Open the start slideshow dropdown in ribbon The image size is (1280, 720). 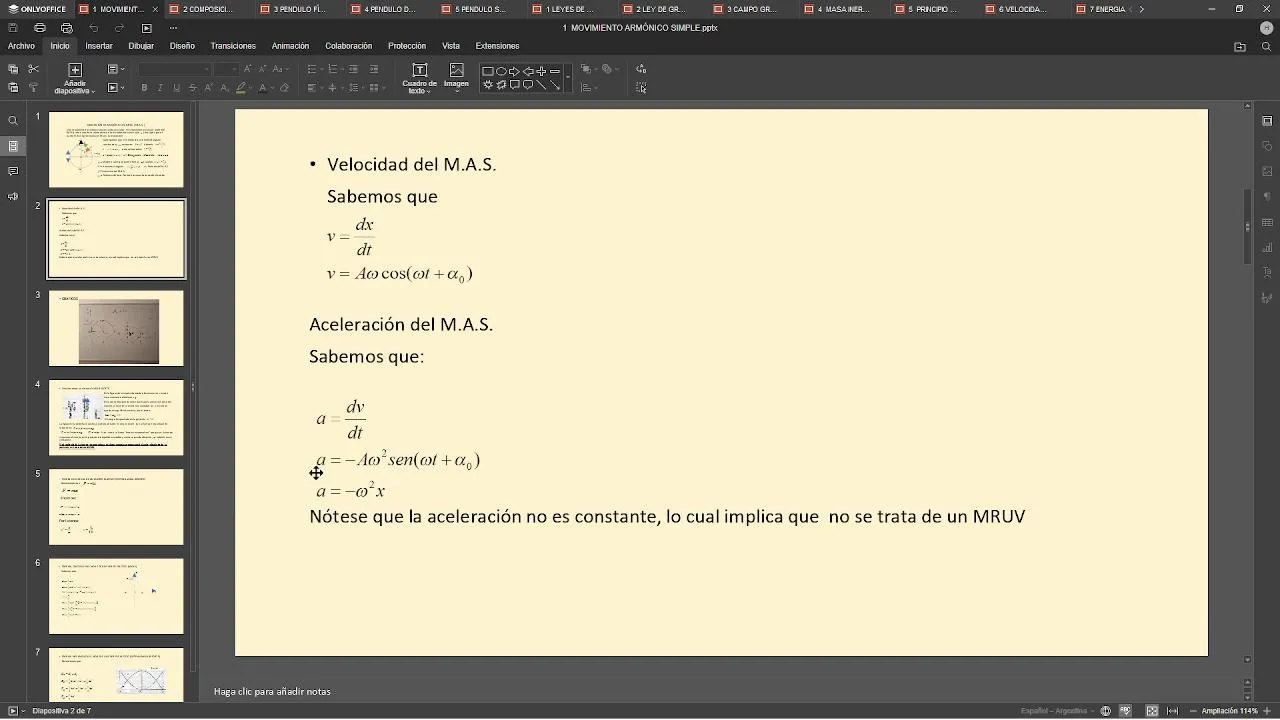(x=115, y=87)
